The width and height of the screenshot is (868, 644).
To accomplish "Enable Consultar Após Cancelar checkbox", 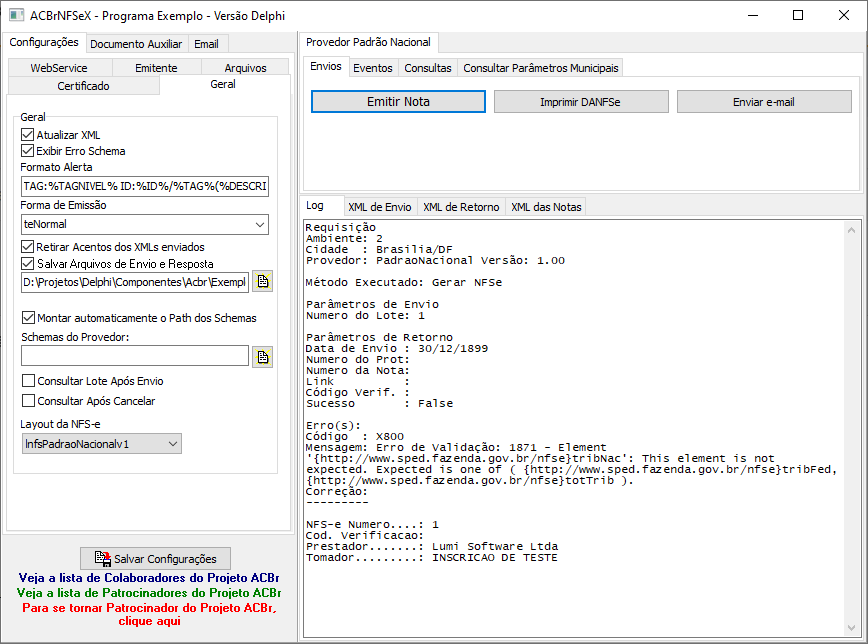I will (28, 400).
